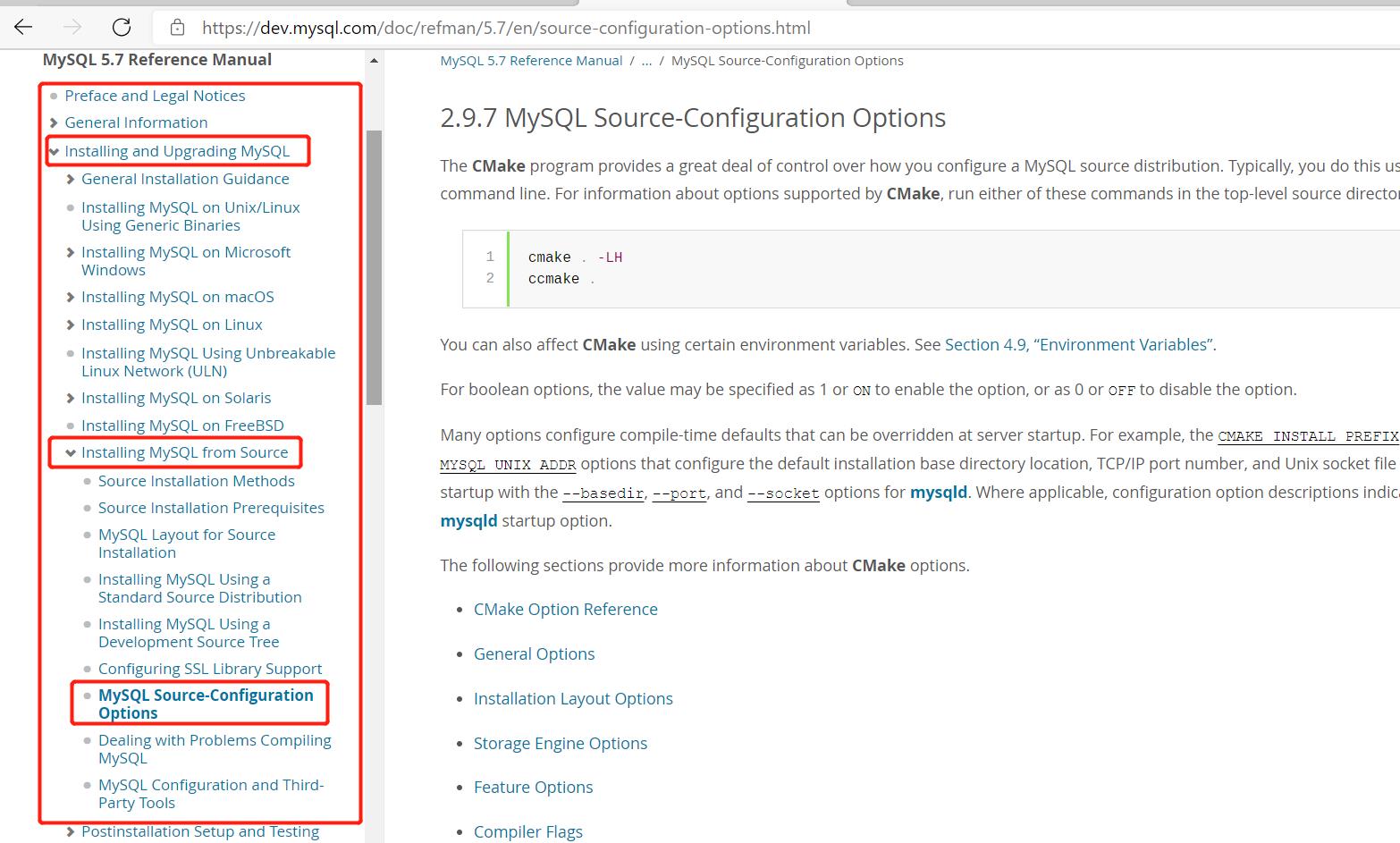Click the --port option link
Screen dimensions: 1400x843
tap(679, 493)
